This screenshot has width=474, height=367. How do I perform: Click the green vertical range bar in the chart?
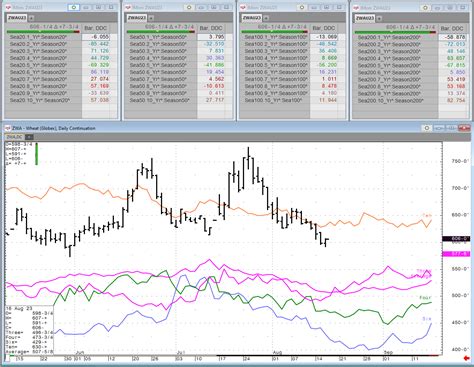click(x=36, y=154)
